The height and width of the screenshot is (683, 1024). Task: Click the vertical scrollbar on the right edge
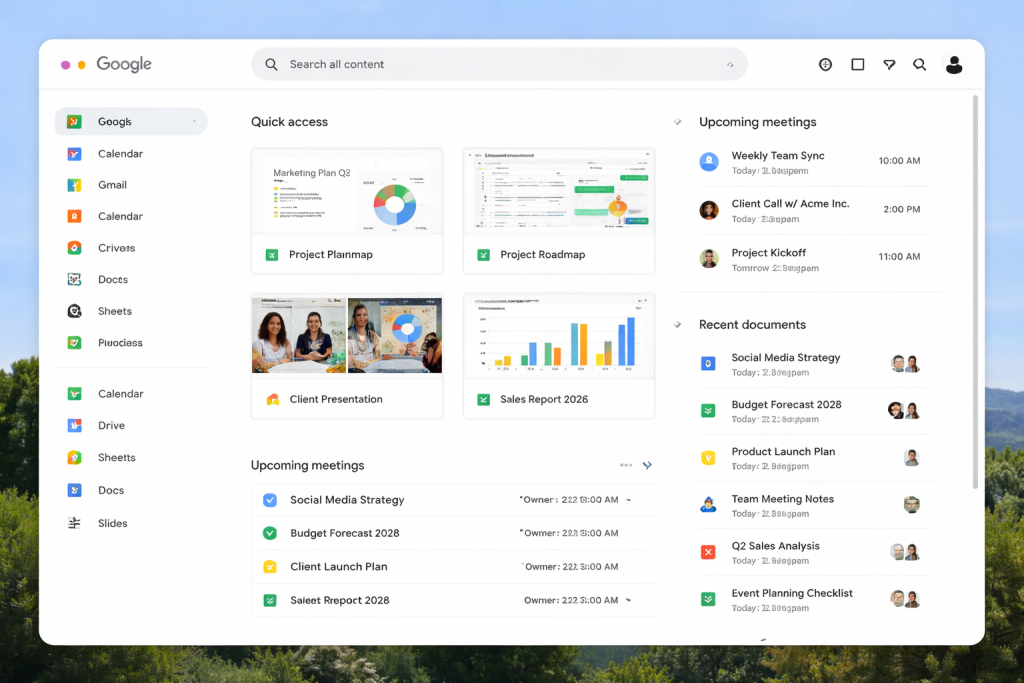coord(976,290)
